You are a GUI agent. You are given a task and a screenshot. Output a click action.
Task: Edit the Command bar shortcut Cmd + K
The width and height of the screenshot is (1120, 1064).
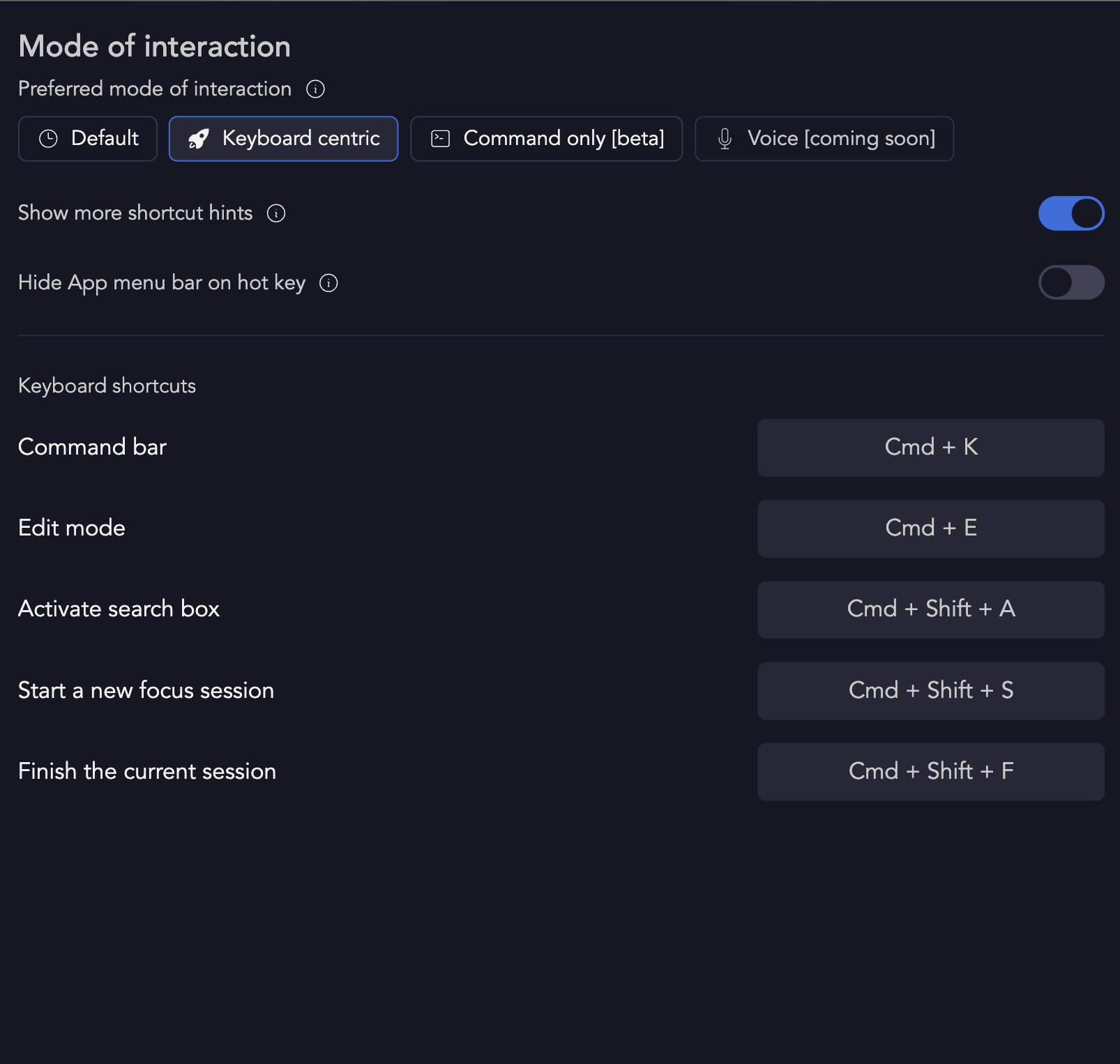[x=930, y=448]
